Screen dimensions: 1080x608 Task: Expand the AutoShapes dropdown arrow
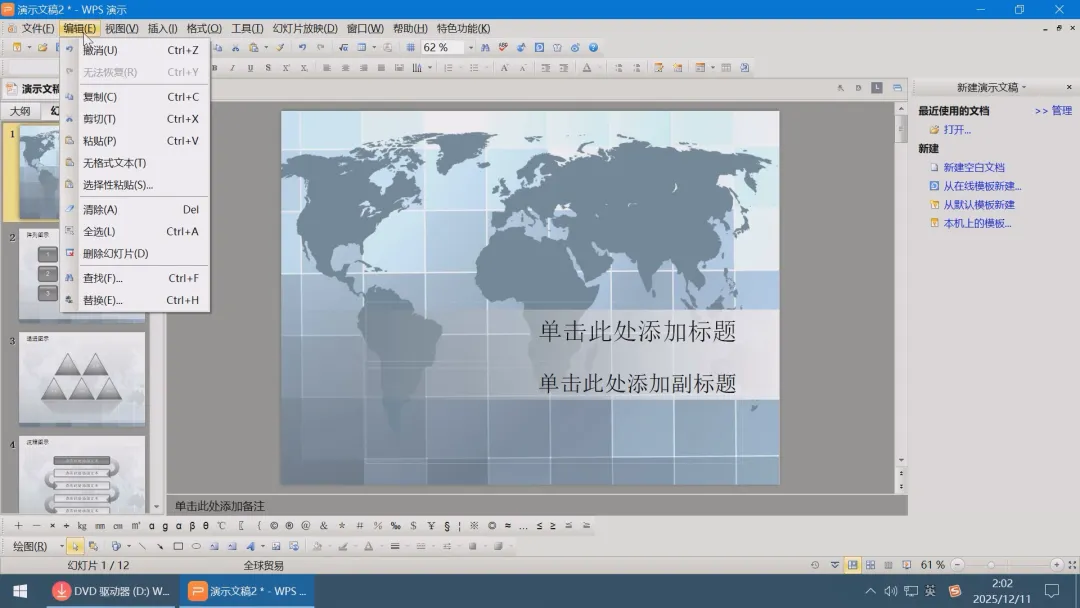(129, 546)
